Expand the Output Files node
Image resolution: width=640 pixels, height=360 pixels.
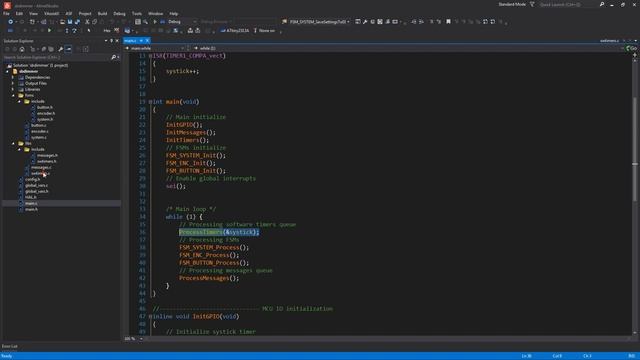click(x=13, y=83)
